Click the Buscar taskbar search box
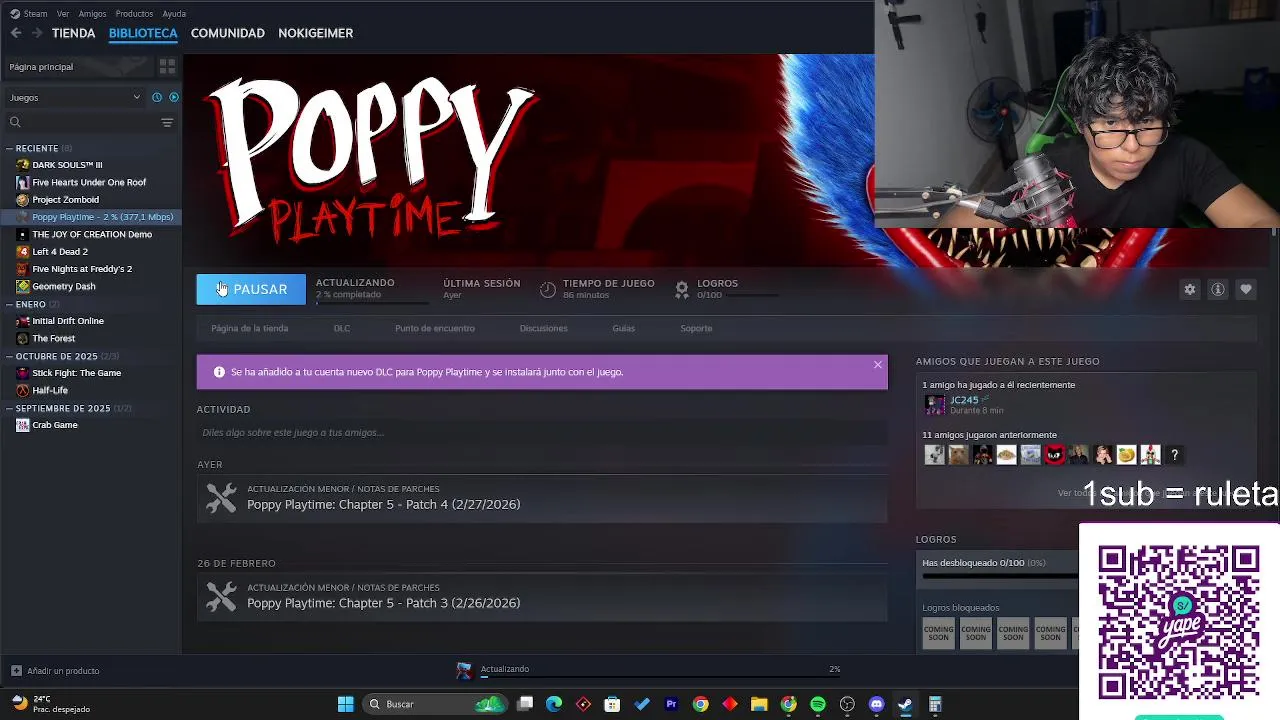 434,704
